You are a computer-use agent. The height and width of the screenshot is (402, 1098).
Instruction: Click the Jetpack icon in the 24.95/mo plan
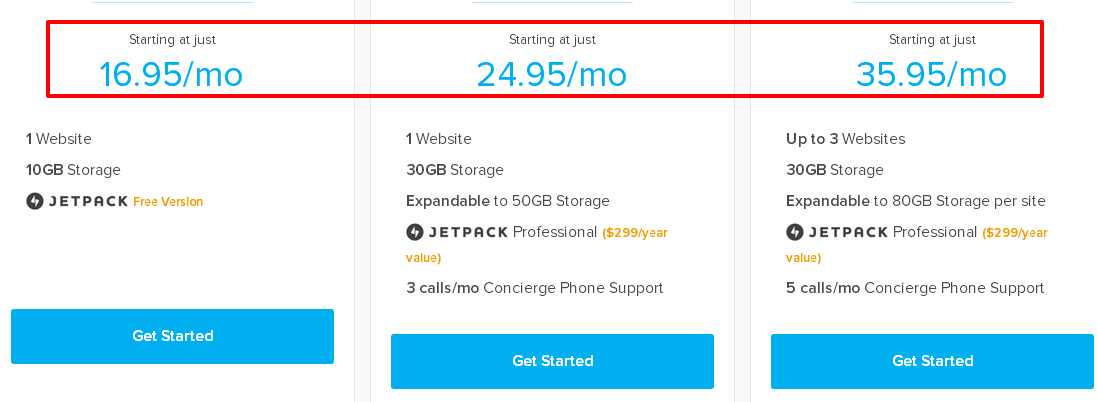(x=415, y=232)
